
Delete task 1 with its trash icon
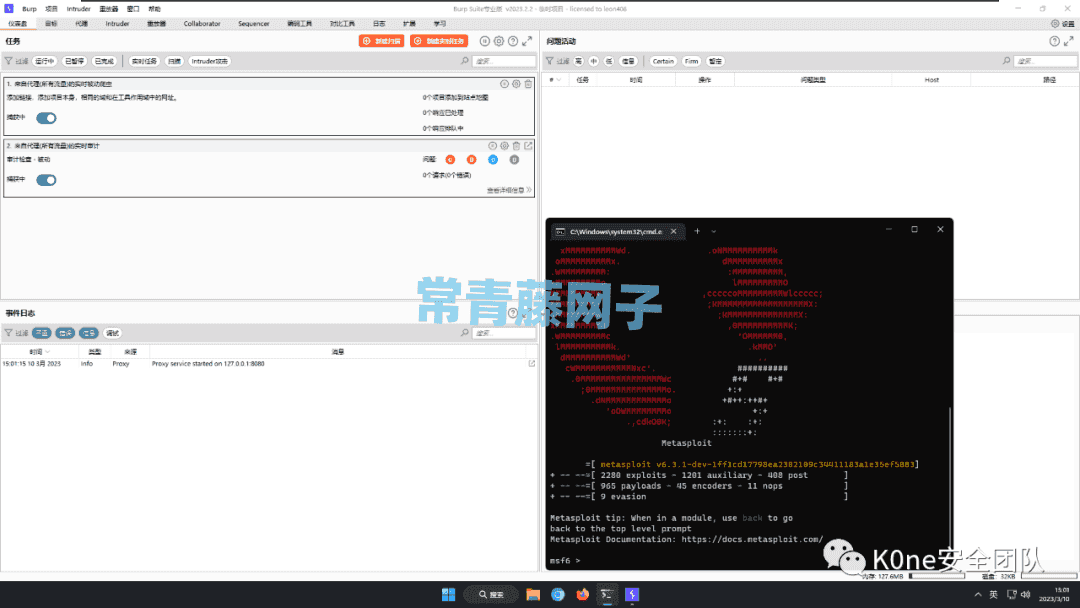click(528, 84)
